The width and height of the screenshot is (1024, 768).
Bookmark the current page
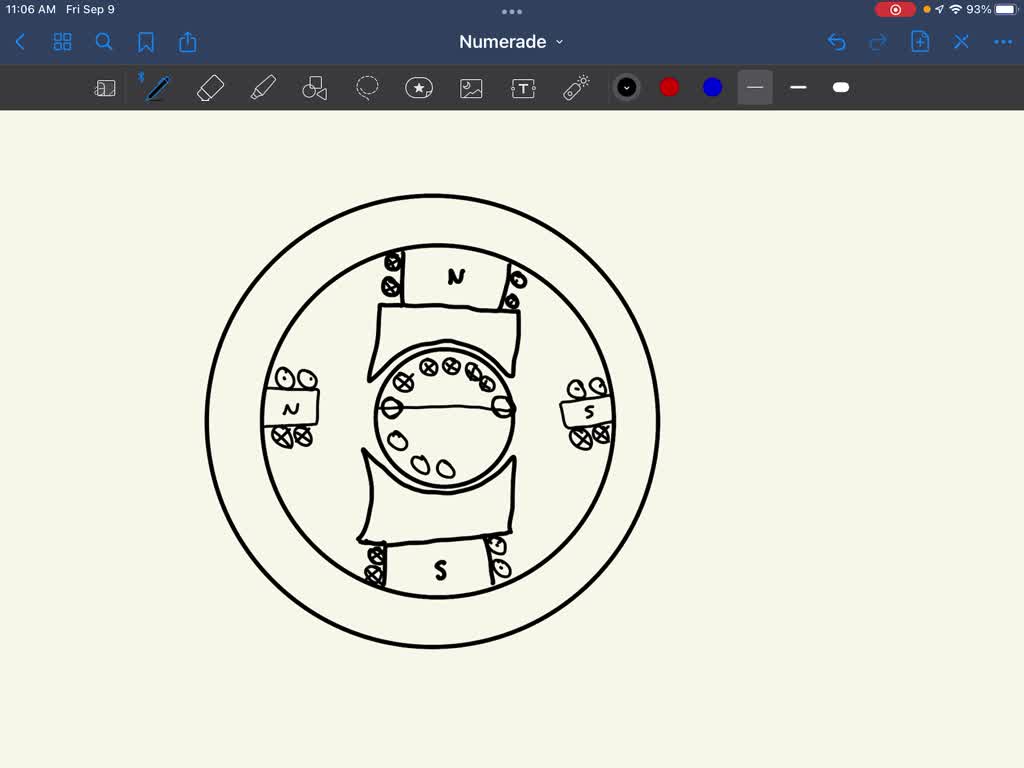click(x=146, y=42)
